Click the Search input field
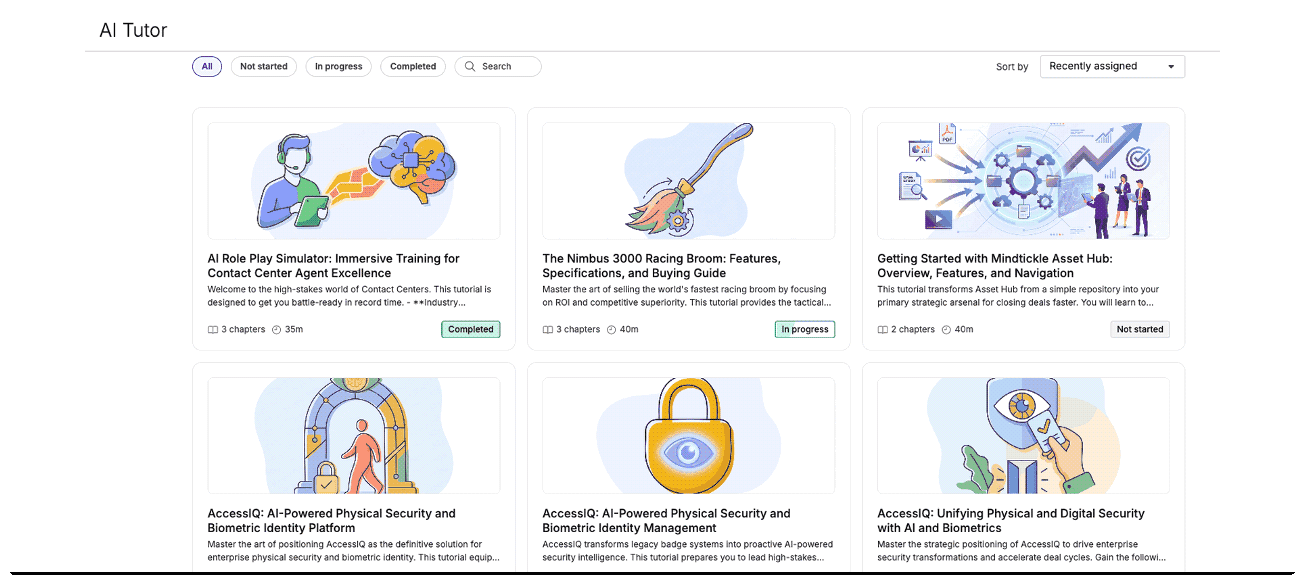This screenshot has width=1306, height=584. (498, 67)
